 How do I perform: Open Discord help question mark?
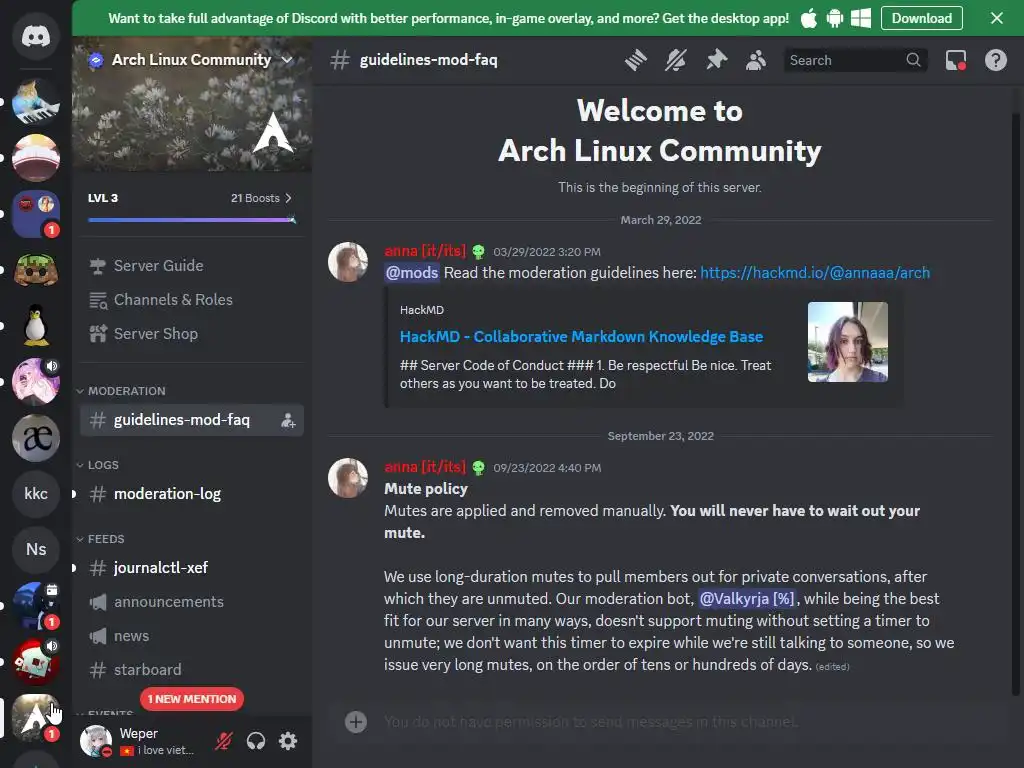click(x=995, y=60)
